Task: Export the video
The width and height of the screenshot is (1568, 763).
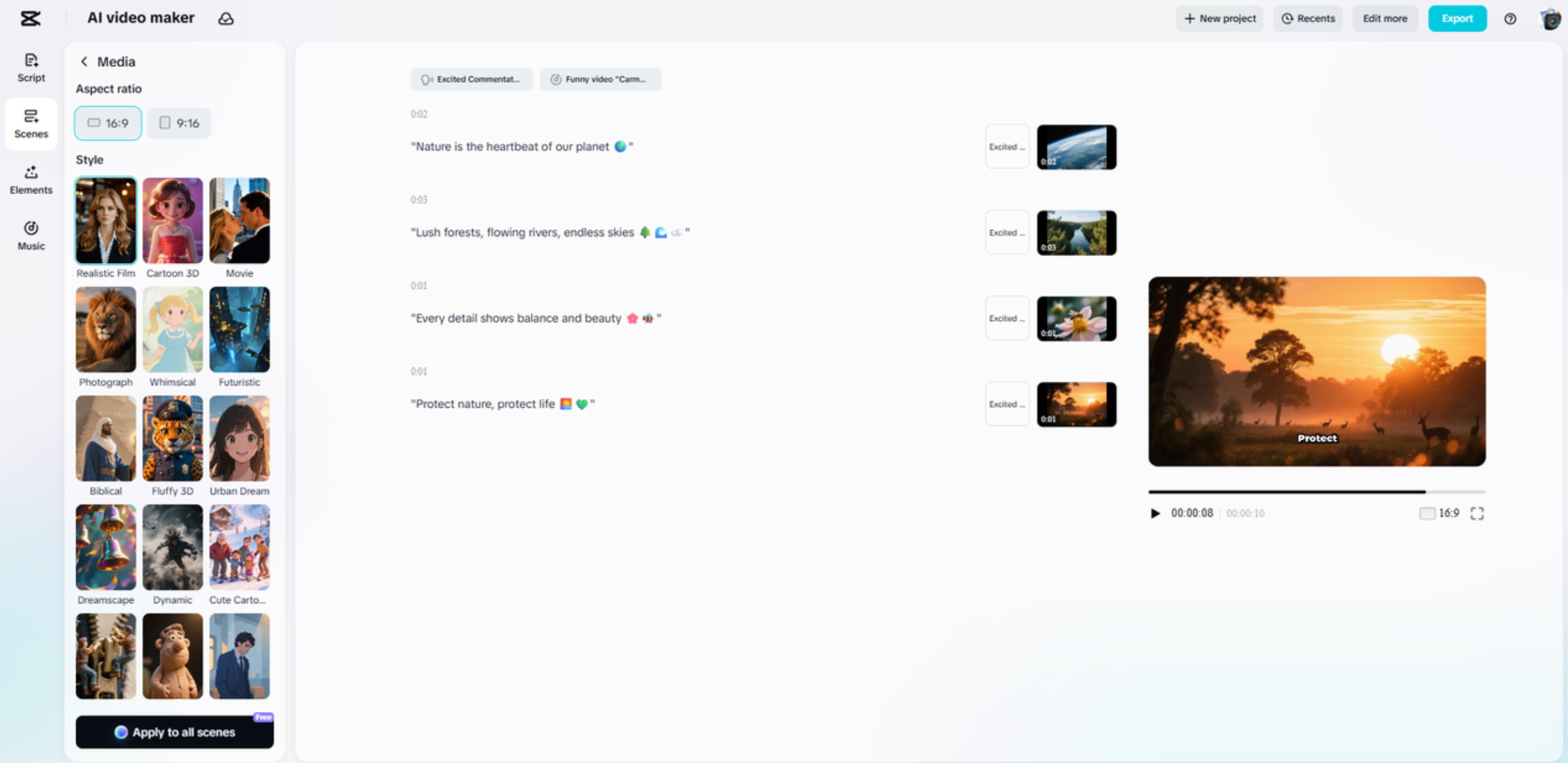Action: click(x=1457, y=19)
